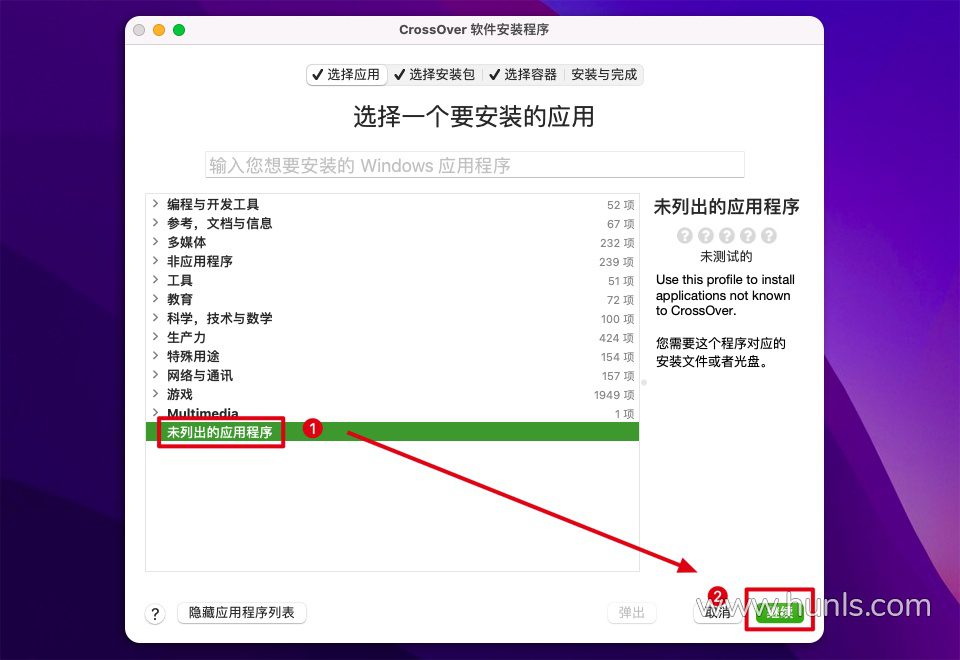
Task: Expand the 科学，技术与数学 category
Action: coord(156,318)
